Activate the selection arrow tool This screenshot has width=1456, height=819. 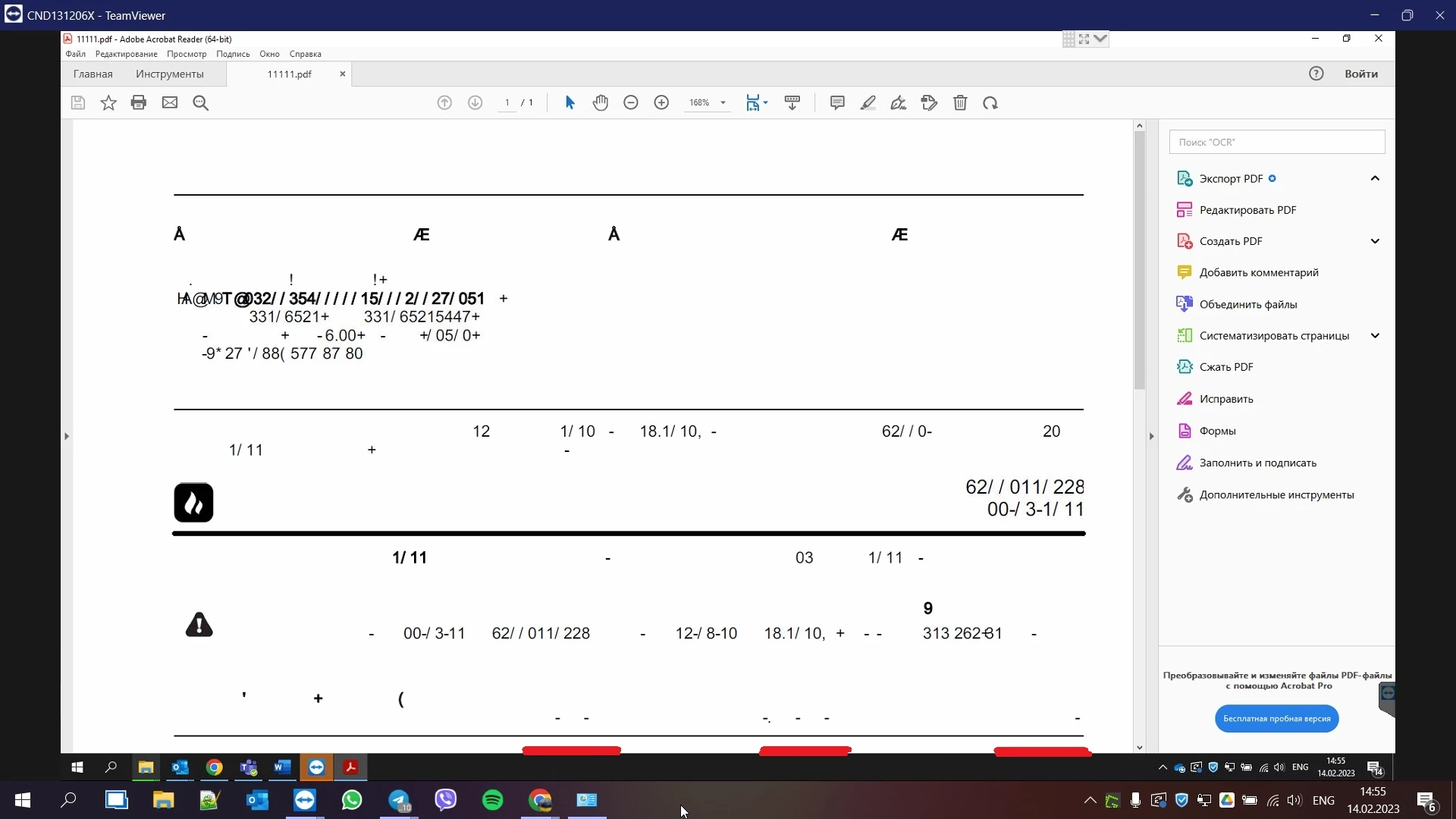point(570,102)
